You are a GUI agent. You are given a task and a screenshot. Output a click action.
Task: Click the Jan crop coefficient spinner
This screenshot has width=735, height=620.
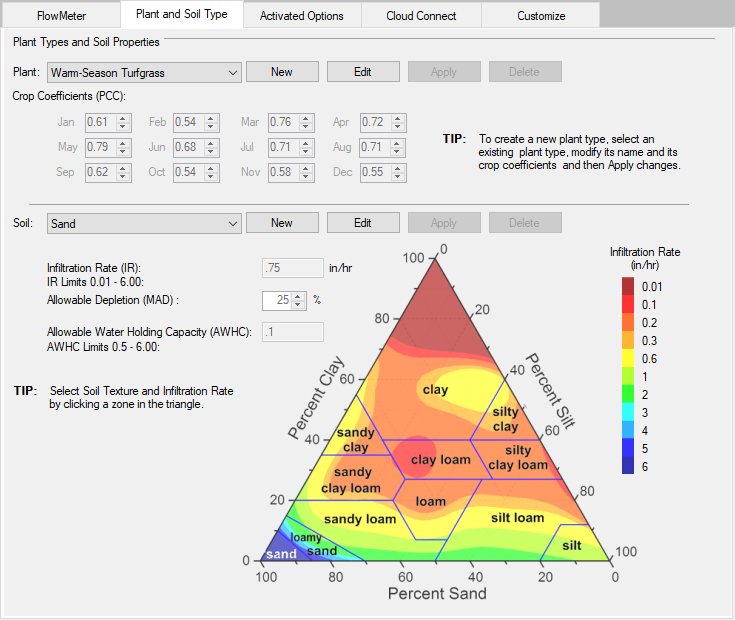point(123,122)
